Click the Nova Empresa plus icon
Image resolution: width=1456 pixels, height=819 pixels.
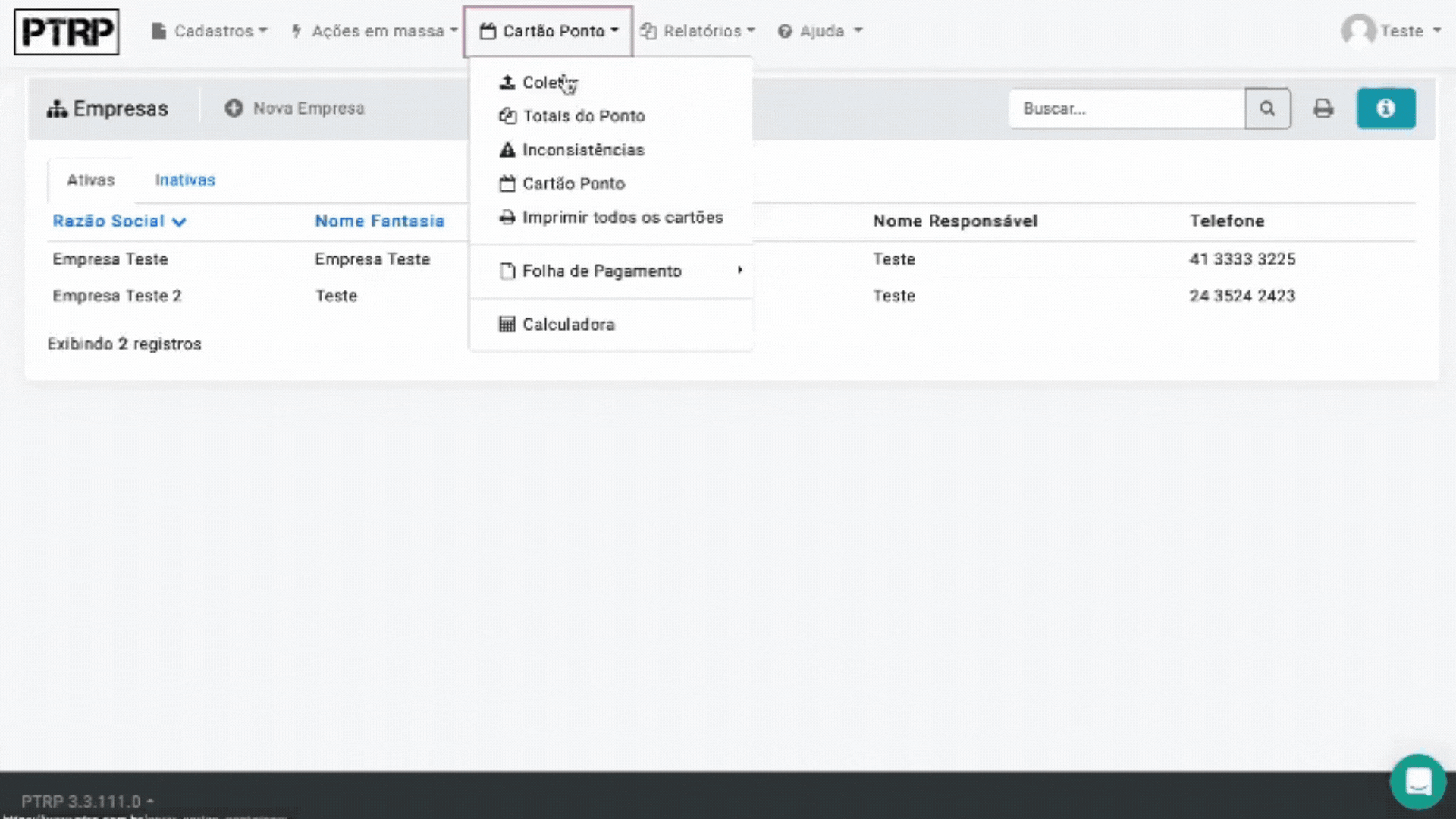click(234, 108)
